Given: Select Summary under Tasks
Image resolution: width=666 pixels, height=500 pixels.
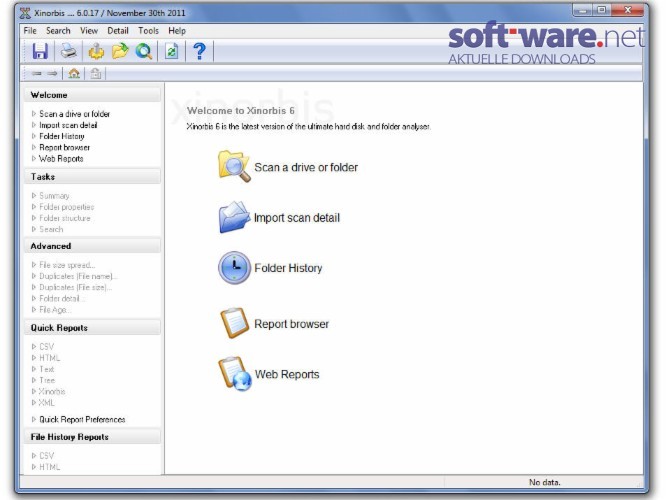Looking at the screenshot, I should pyautogui.click(x=54, y=196).
